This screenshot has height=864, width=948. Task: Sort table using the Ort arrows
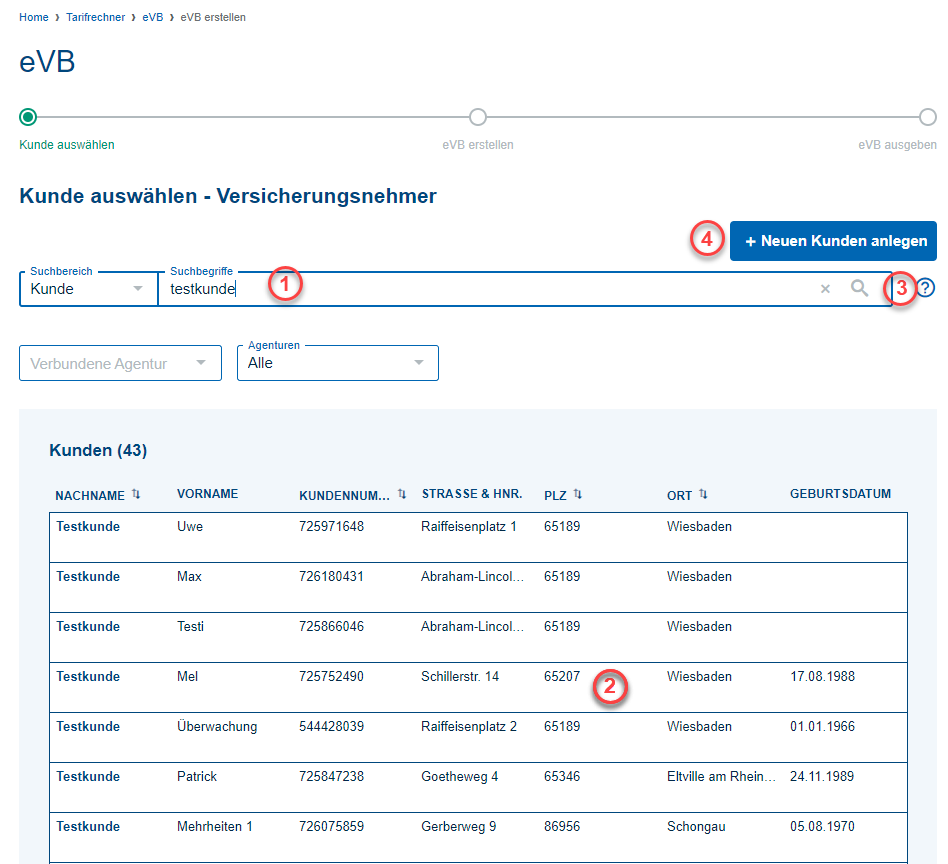[703, 494]
